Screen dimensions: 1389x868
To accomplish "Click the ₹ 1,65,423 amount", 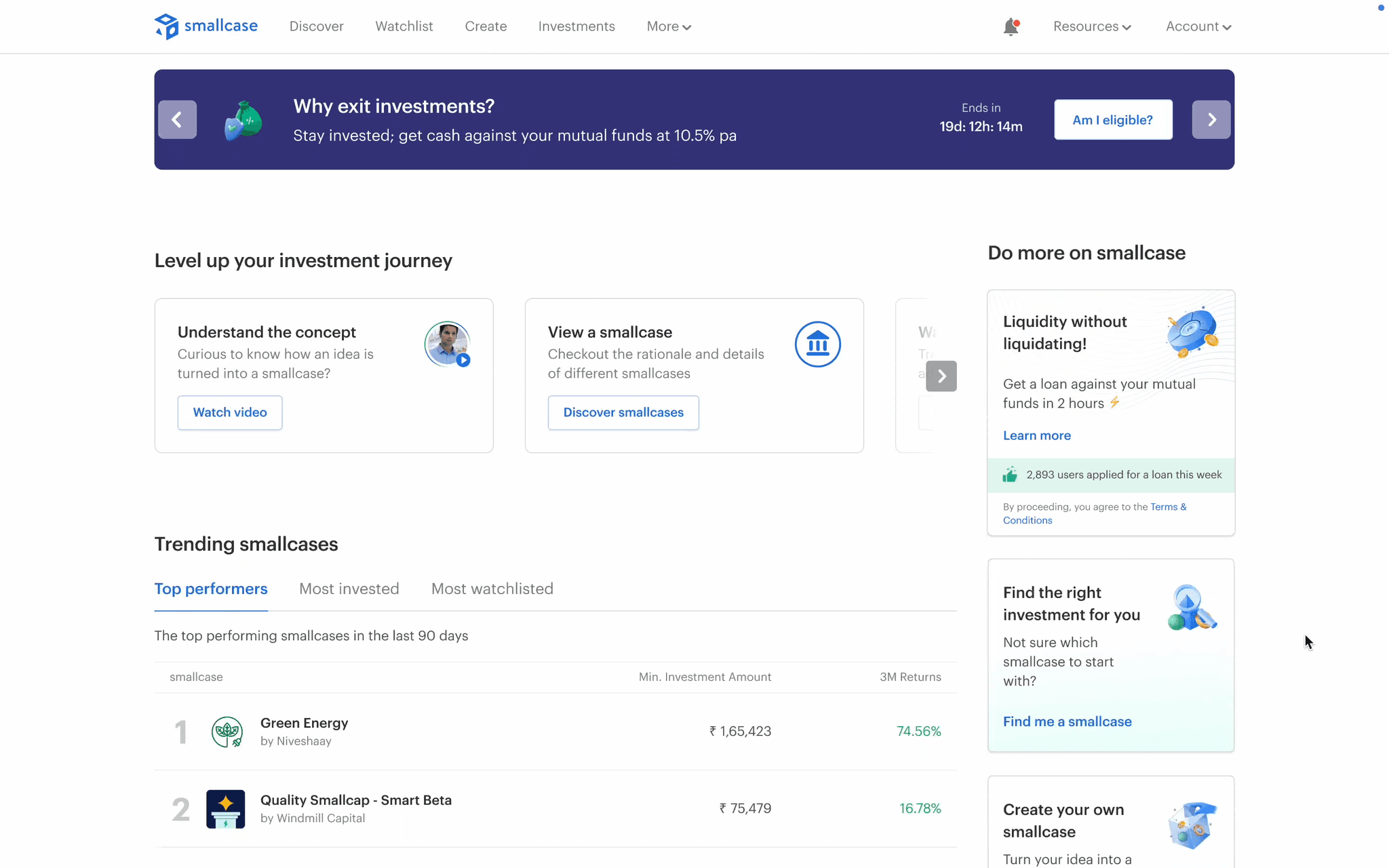I will (x=740, y=731).
